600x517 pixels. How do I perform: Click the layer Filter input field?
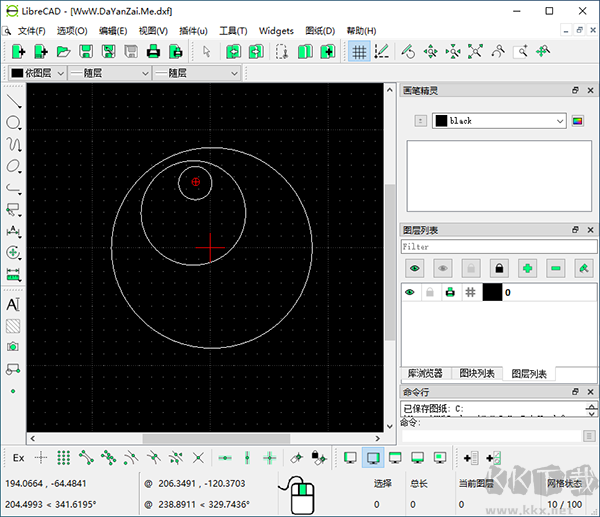499,246
